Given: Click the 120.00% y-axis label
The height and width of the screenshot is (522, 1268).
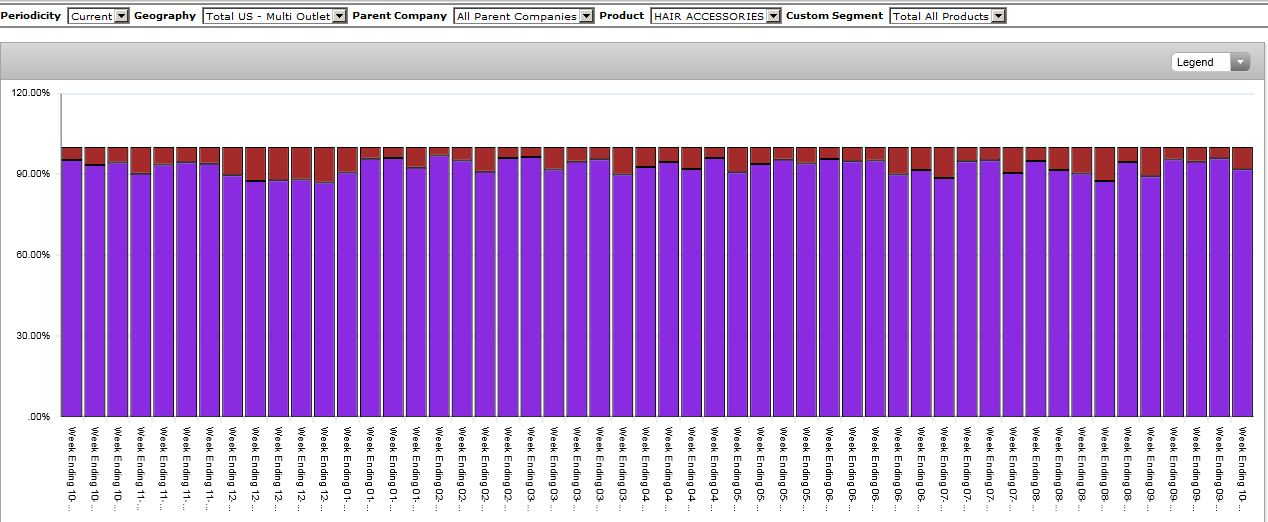Looking at the screenshot, I should (x=31, y=93).
